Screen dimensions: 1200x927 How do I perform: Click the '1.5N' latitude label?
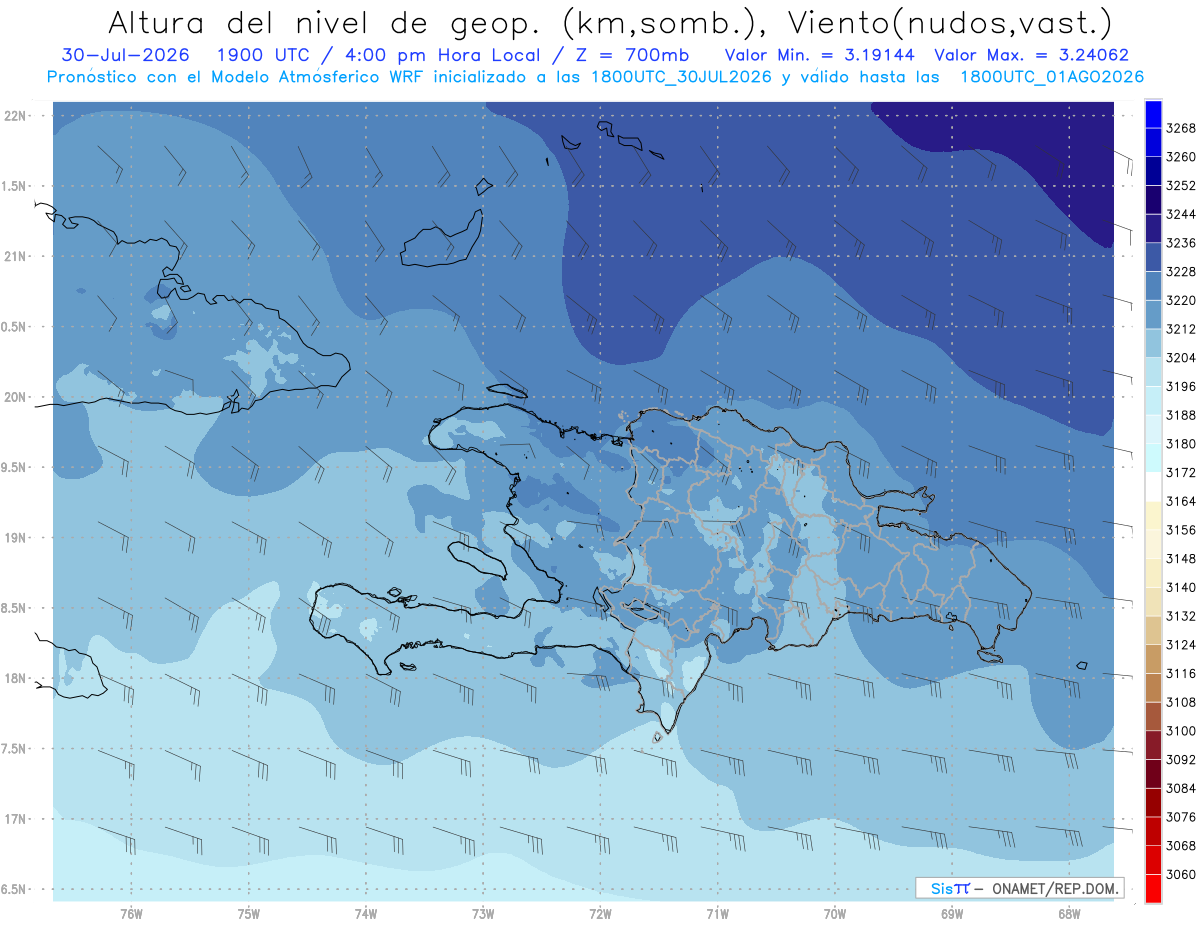coord(14,186)
